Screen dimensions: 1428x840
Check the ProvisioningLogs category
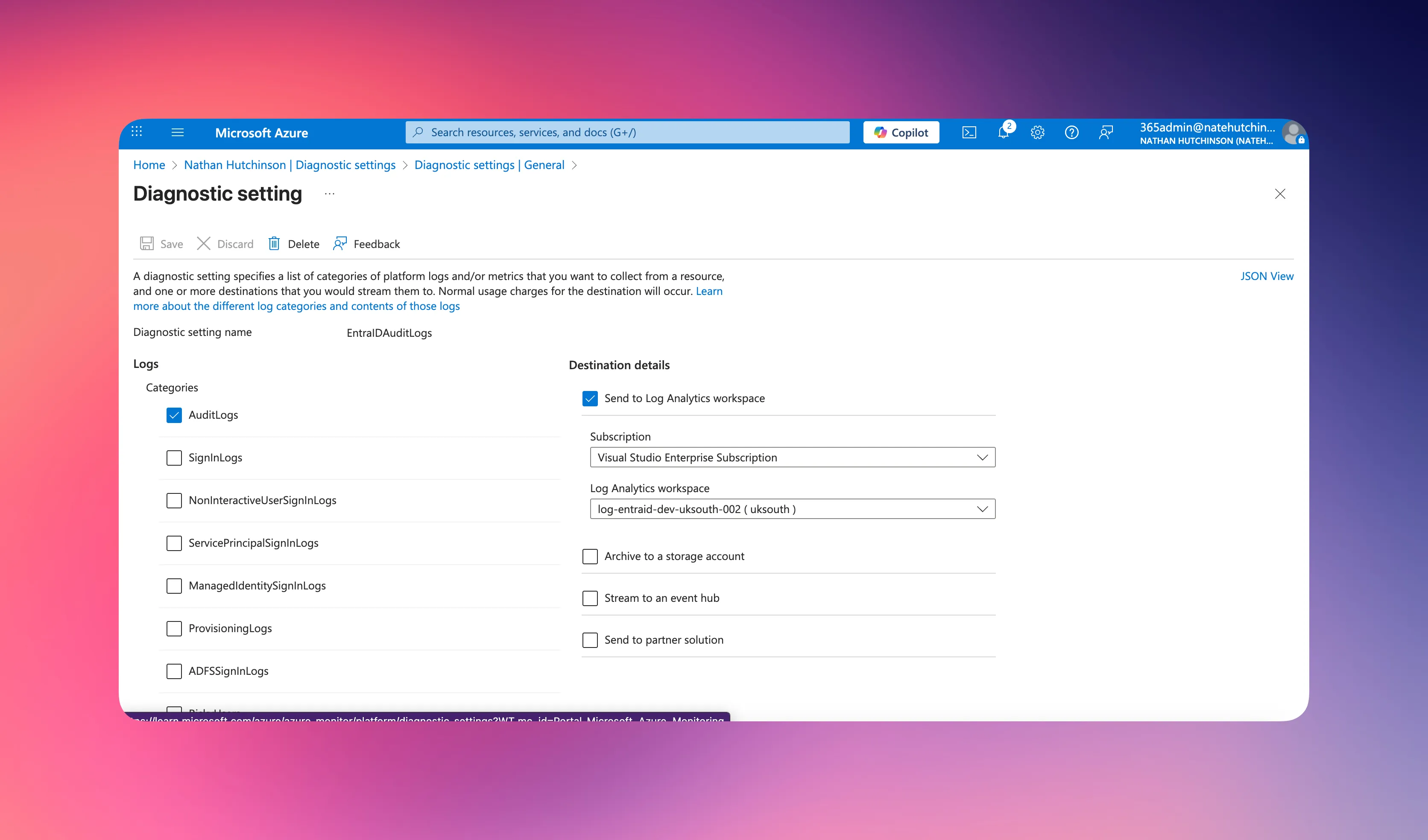[x=174, y=629]
